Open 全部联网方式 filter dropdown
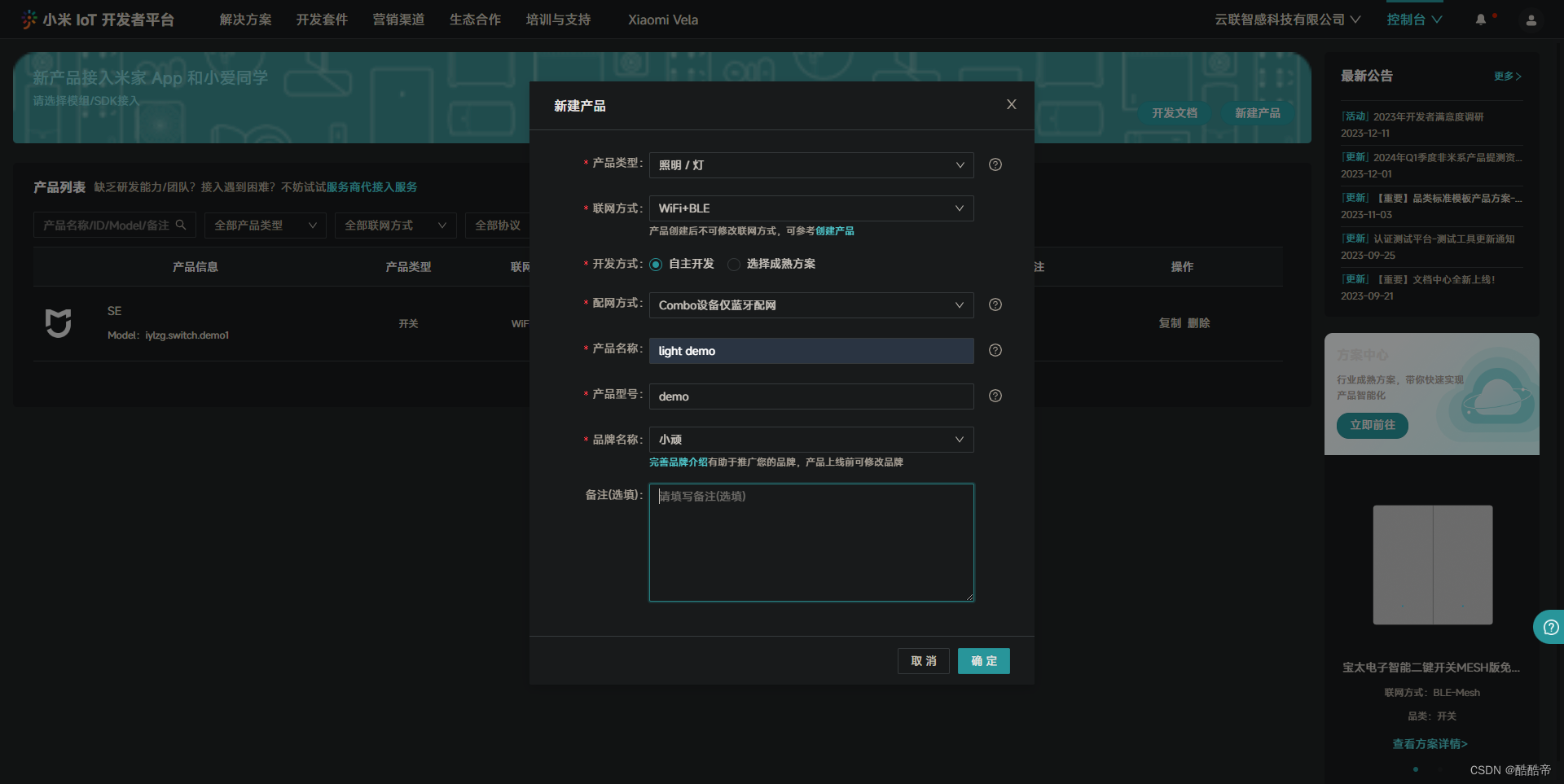The width and height of the screenshot is (1564, 784). [396, 226]
